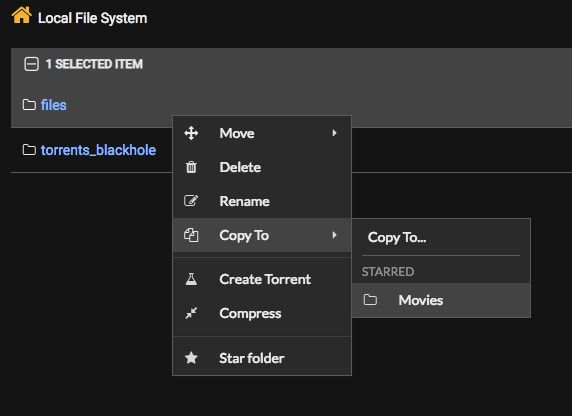This screenshot has width=572, height=416.
Task: Click the Delete trash can icon
Action: [x=191, y=167]
